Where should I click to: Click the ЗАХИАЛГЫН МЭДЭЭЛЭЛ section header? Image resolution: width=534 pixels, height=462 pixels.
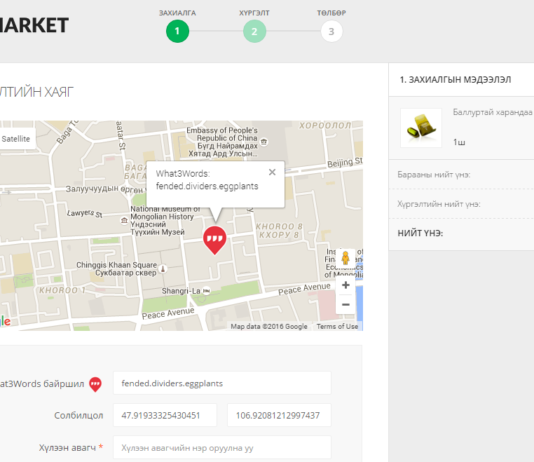(455, 80)
